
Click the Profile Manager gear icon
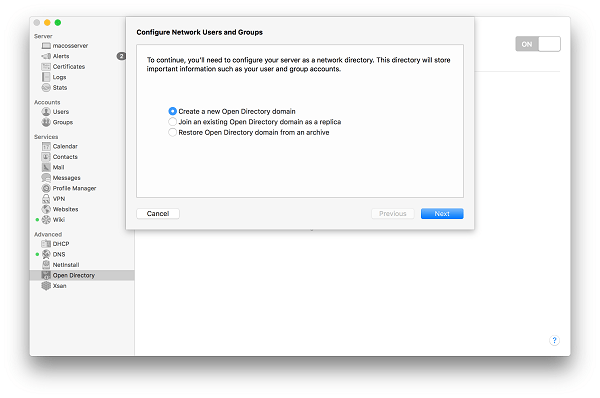(46, 188)
